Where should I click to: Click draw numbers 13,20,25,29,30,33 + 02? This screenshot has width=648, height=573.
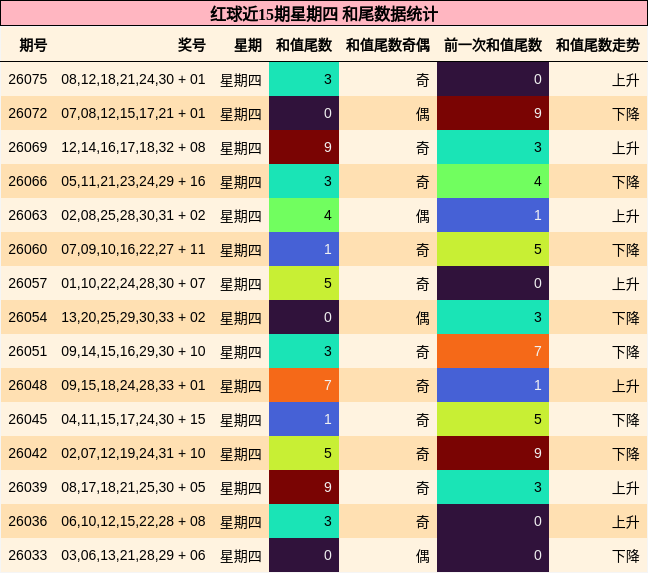133,317
